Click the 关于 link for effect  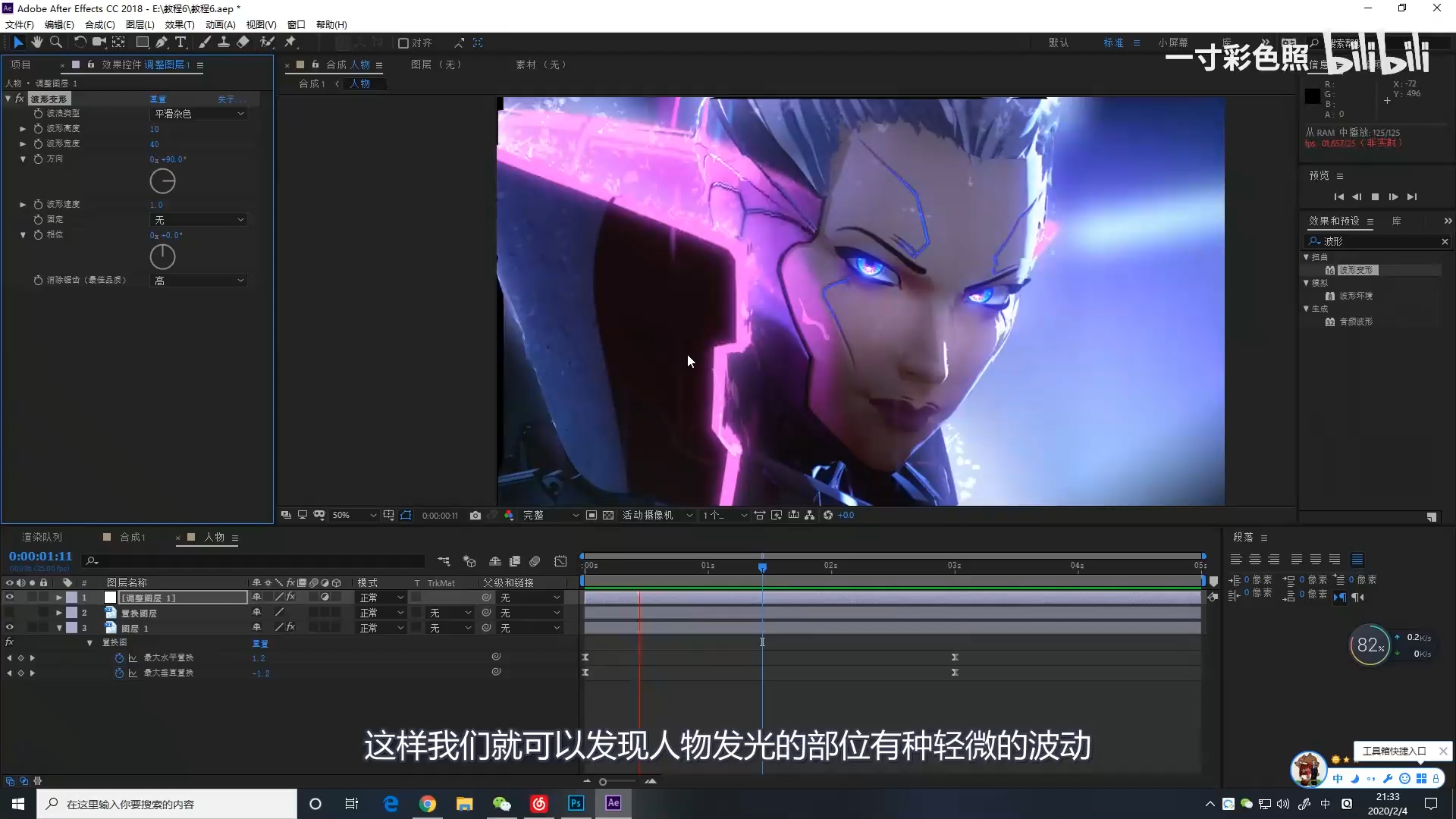(x=231, y=99)
